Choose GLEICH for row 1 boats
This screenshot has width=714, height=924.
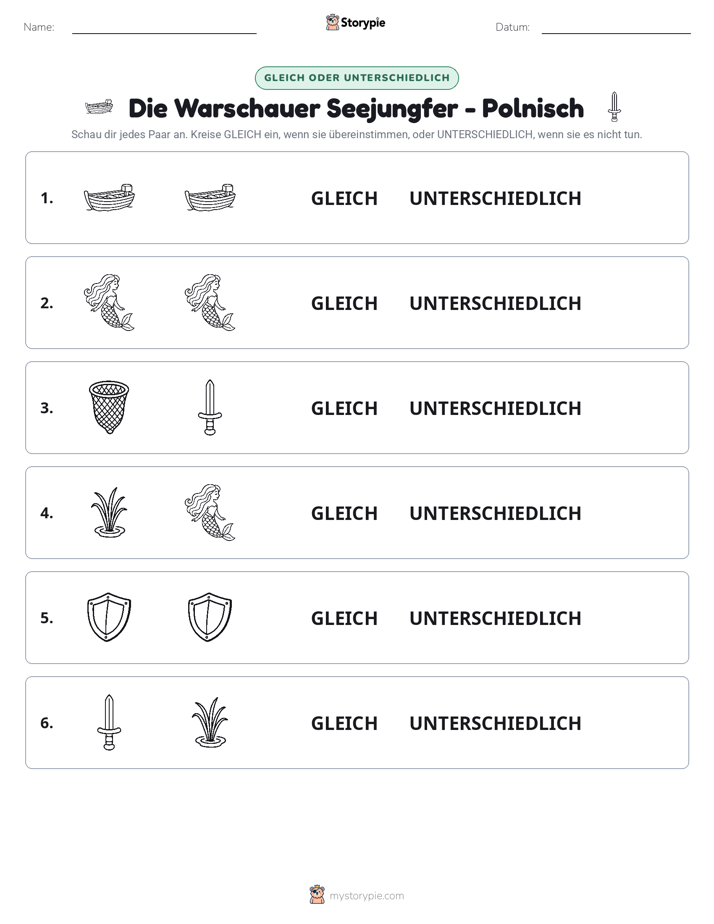344,199
